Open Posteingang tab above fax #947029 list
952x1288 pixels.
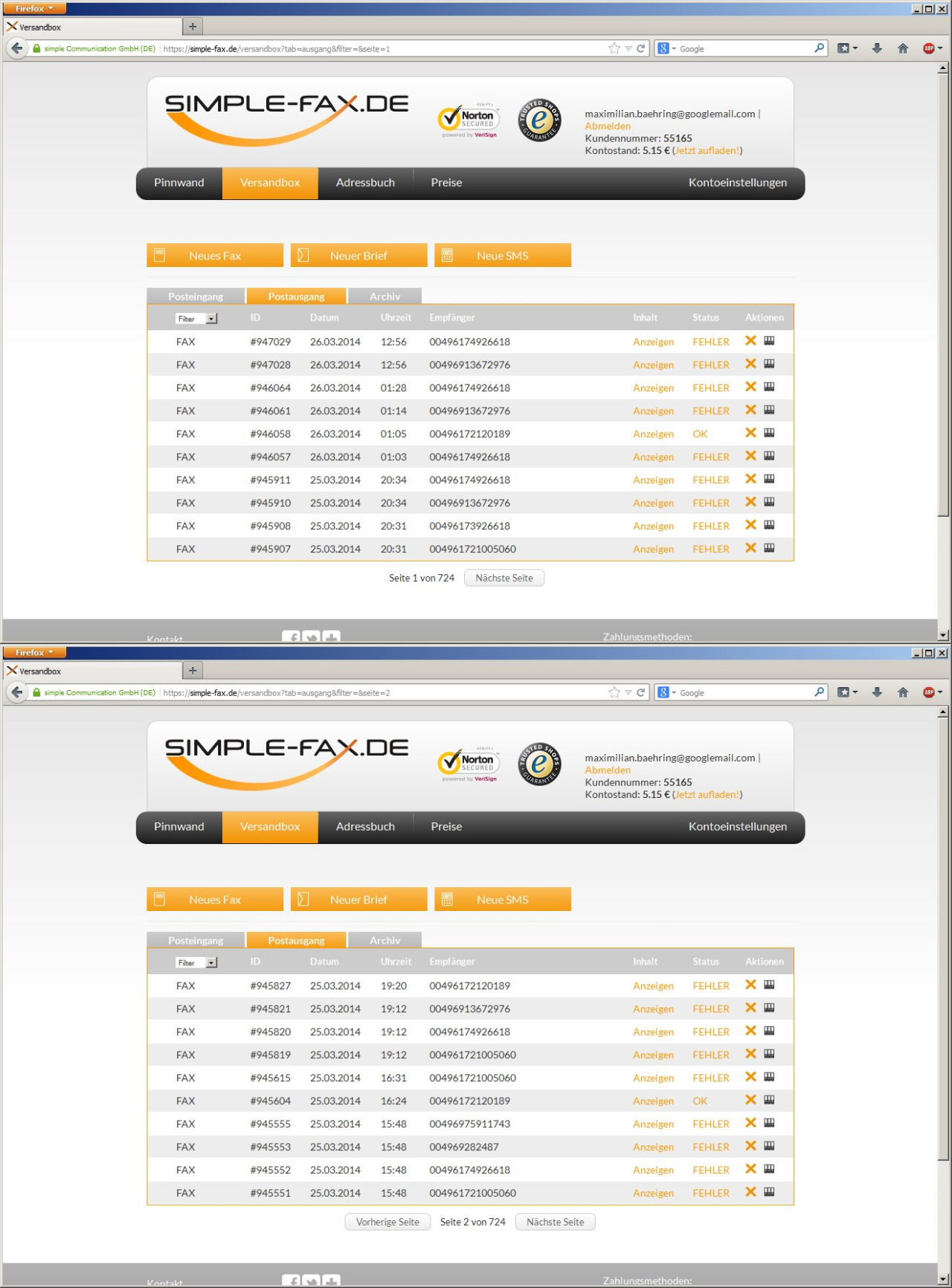point(196,297)
